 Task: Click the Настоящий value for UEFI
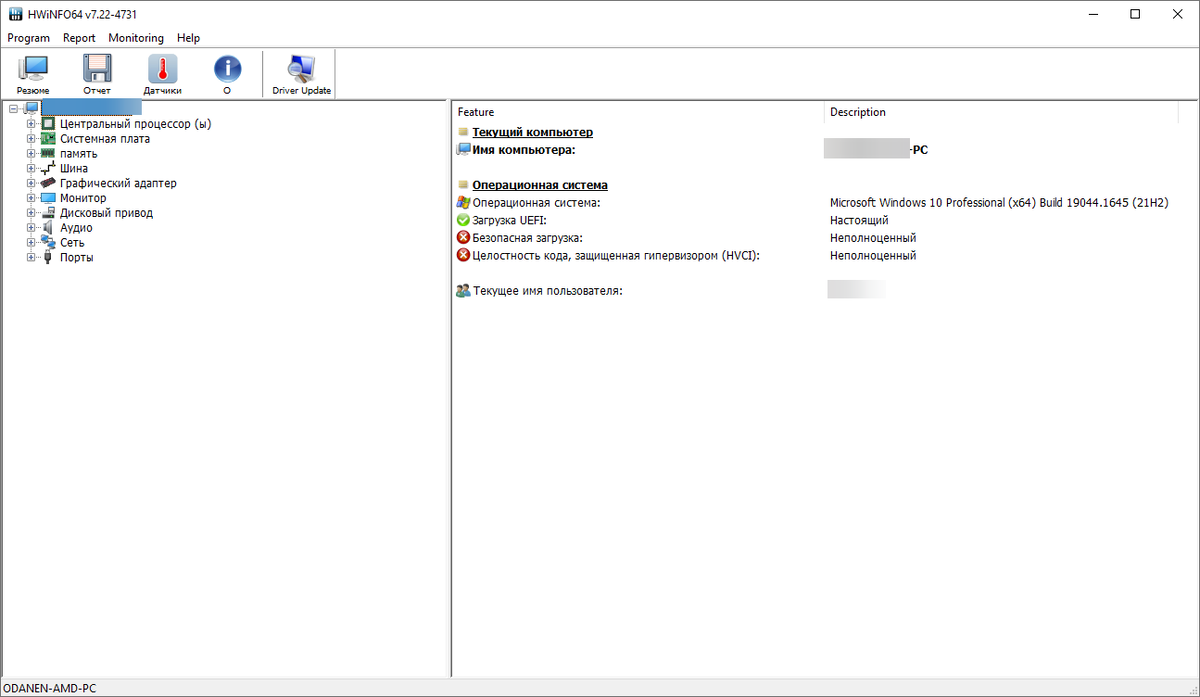click(859, 220)
